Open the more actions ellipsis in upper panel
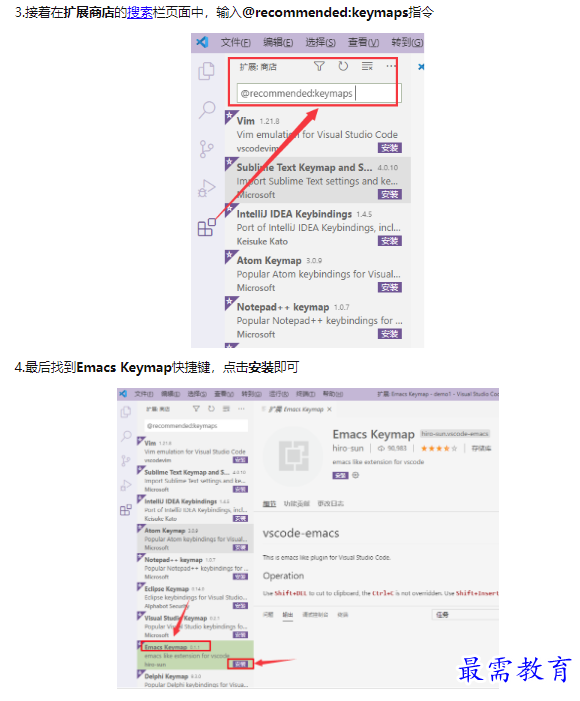The image size is (580, 701). [391, 66]
